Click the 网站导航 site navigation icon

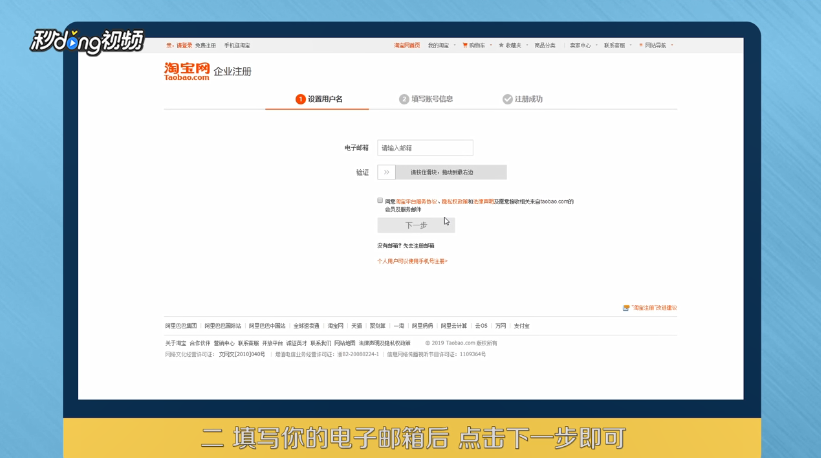coord(641,46)
